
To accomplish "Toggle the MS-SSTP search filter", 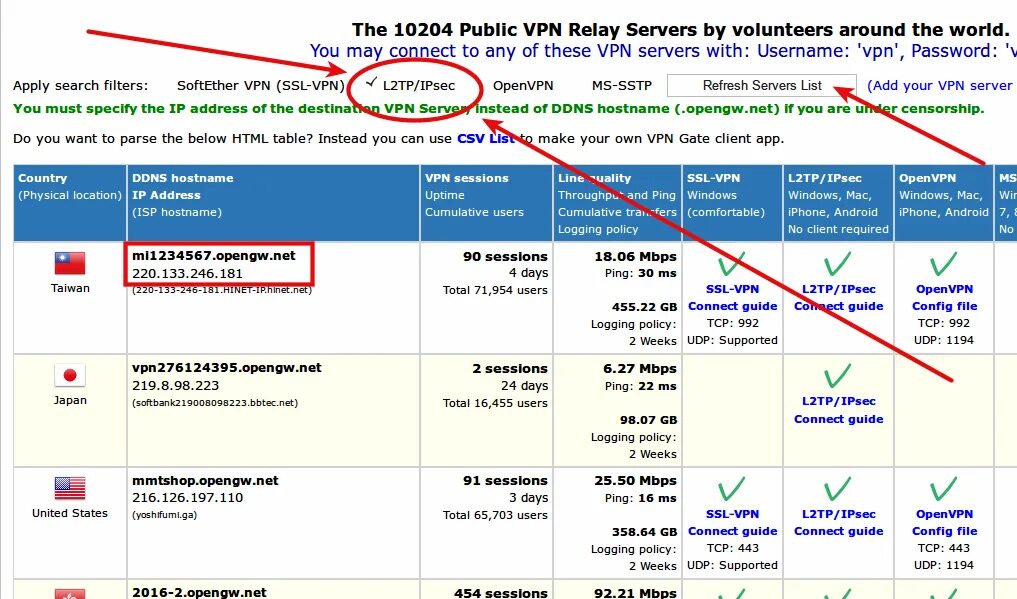I will [x=621, y=86].
